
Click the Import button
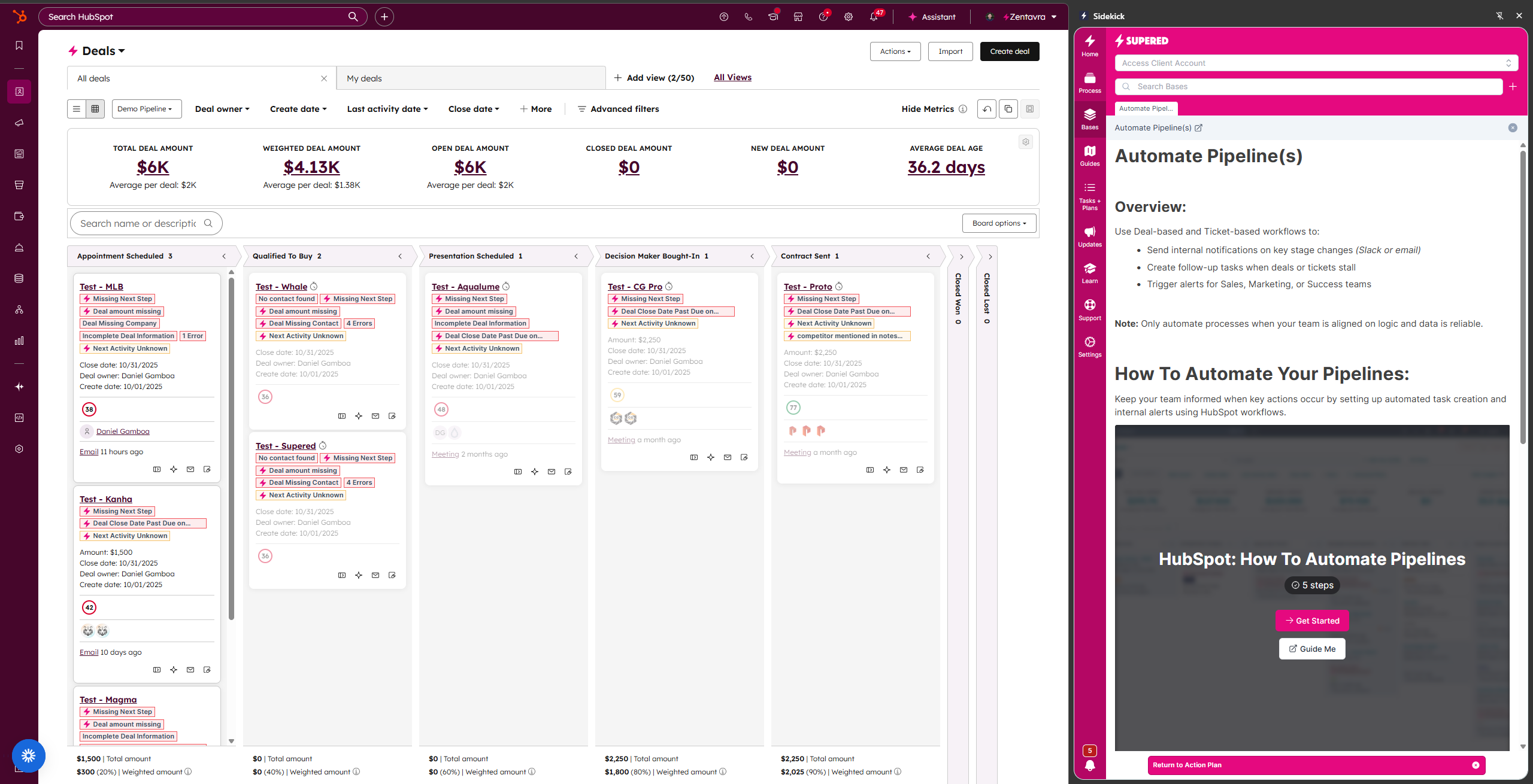(x=950, y=51)
